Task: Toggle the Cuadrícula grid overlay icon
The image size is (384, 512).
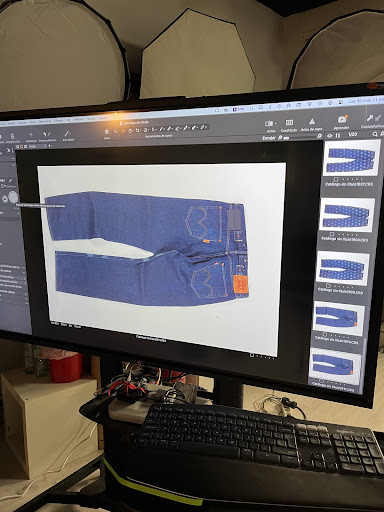Action: click(x=289, y=123)
